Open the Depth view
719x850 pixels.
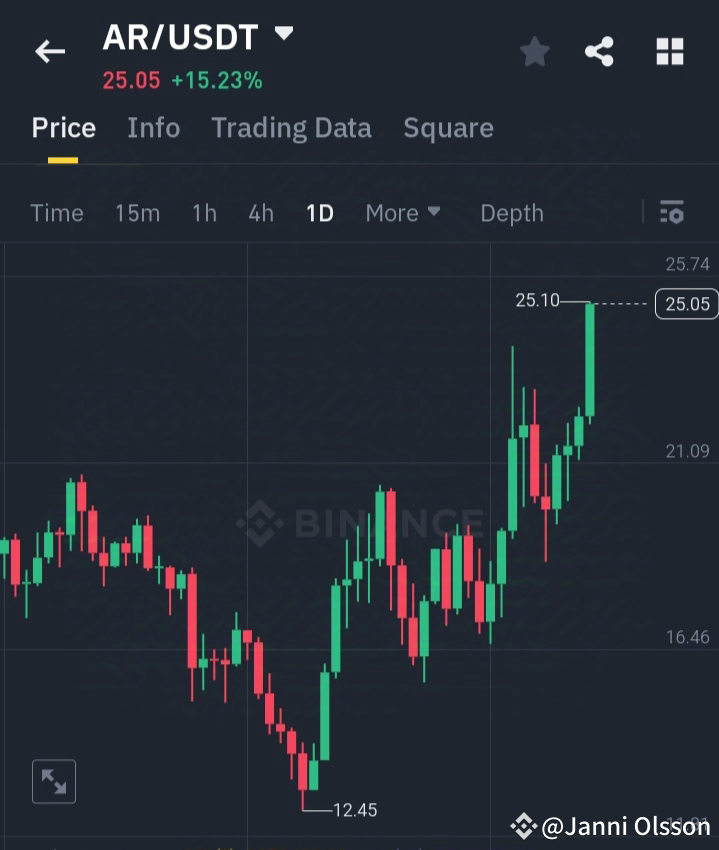click(511, 213)
